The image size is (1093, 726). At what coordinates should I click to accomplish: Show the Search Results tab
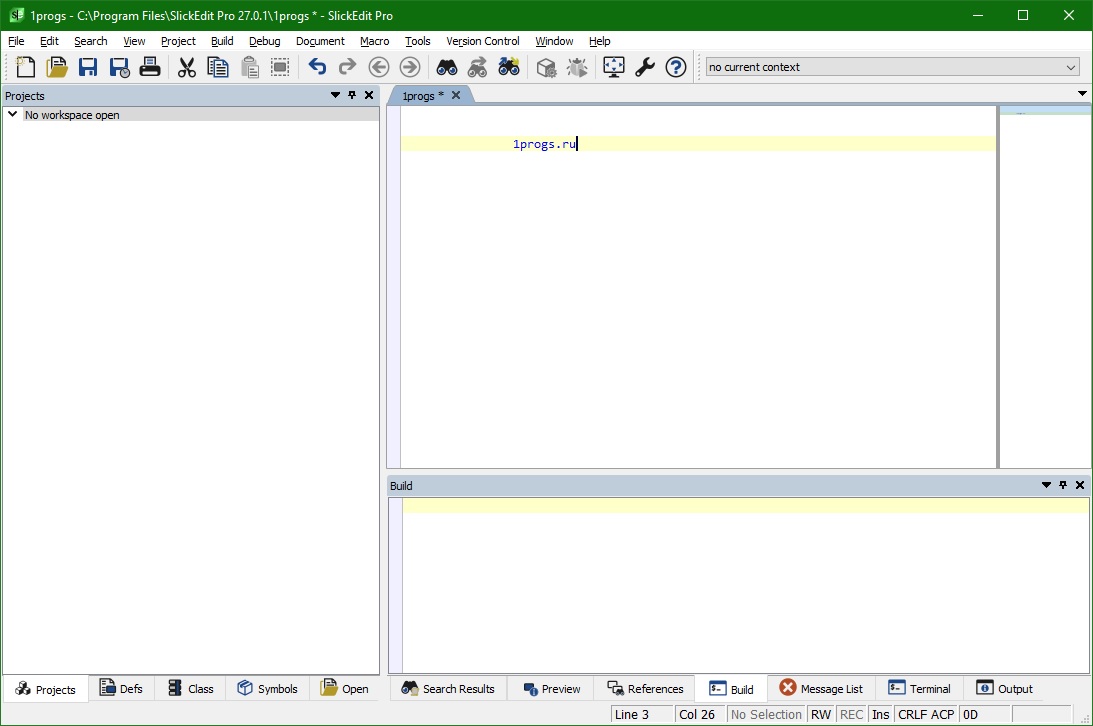448,688
